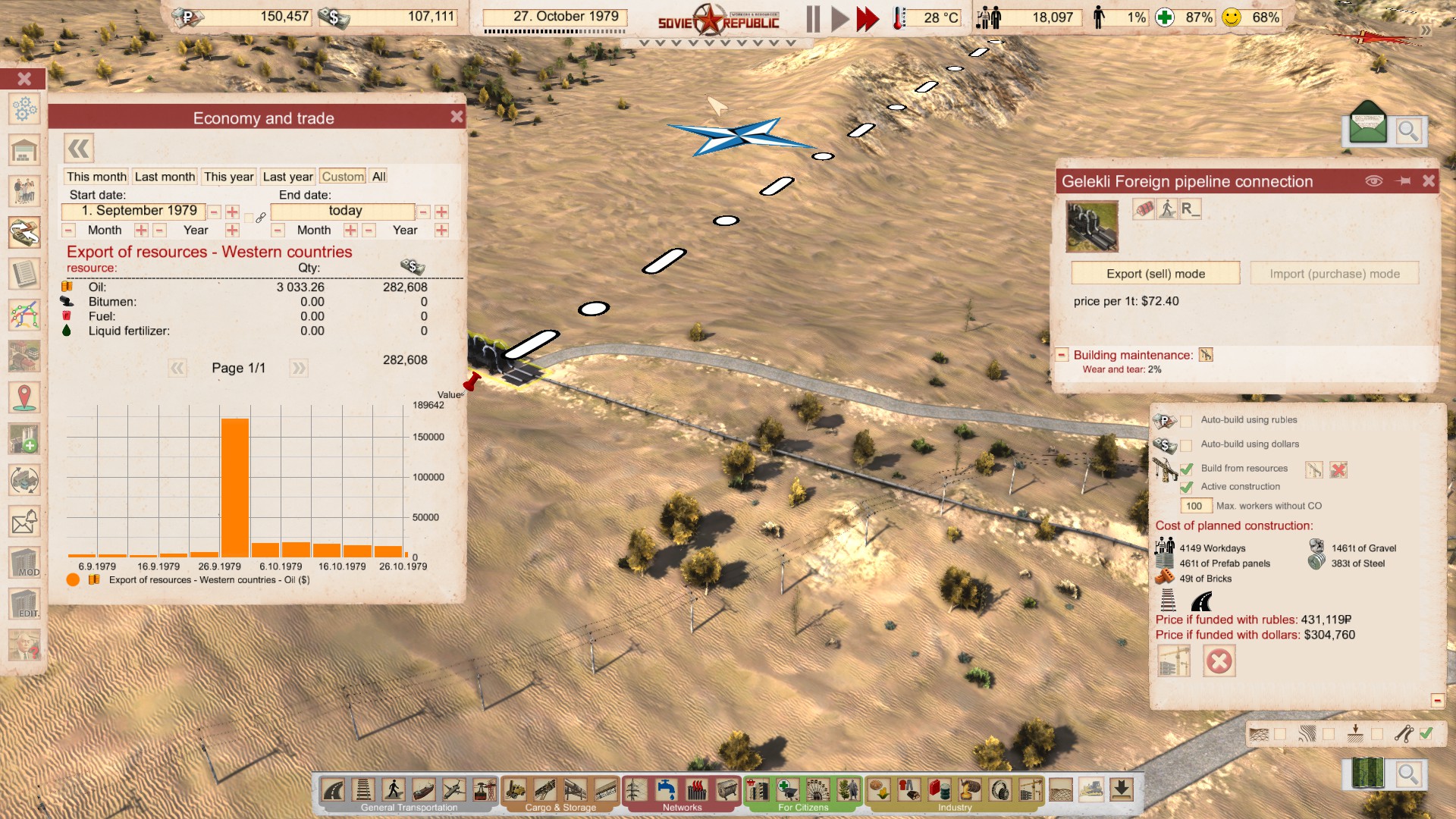1456x819 pixels.
Task: Open the water network build icon
Action: (x=666, y=790)
